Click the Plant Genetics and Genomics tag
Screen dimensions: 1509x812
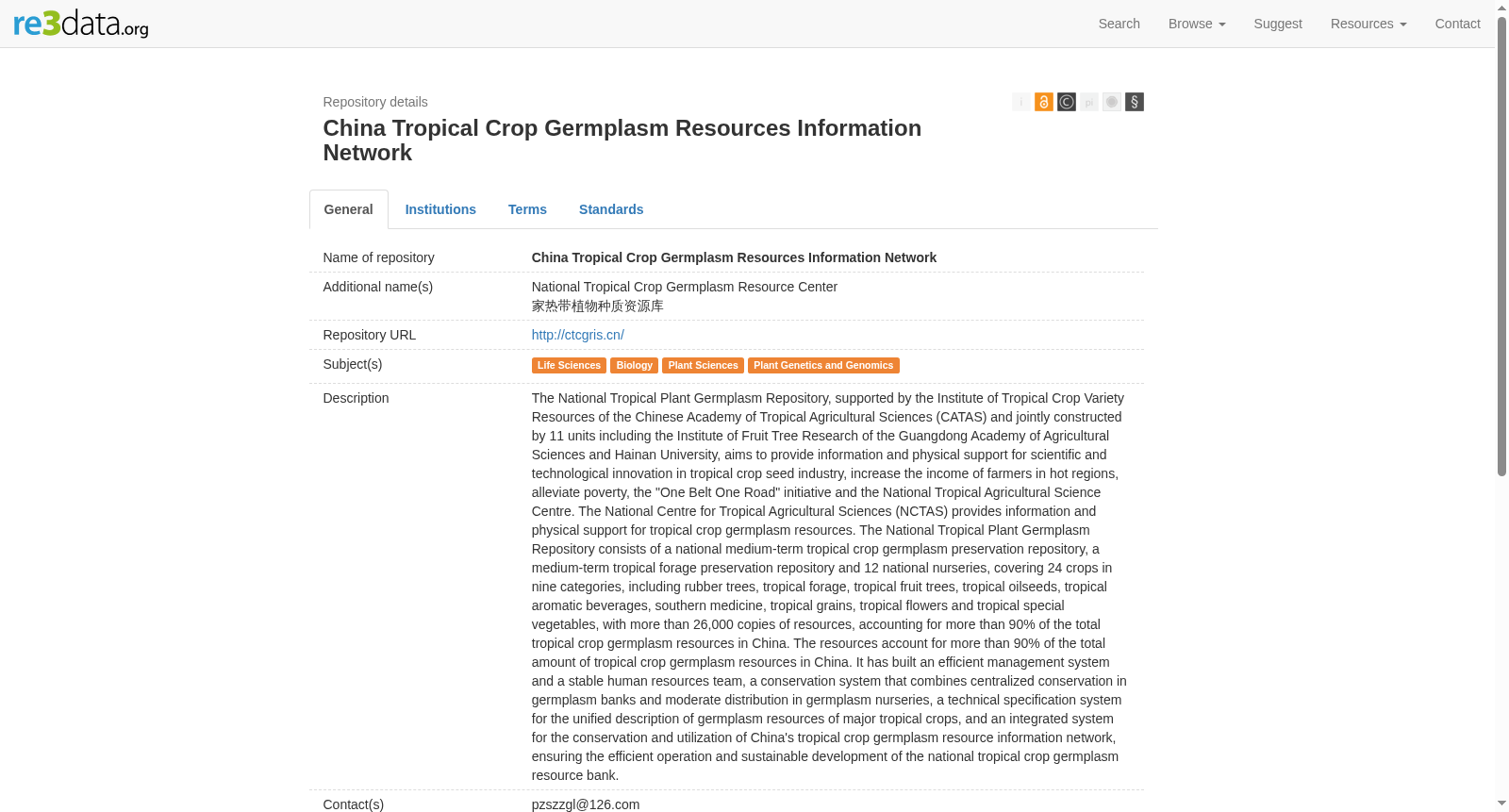[823, 365]
